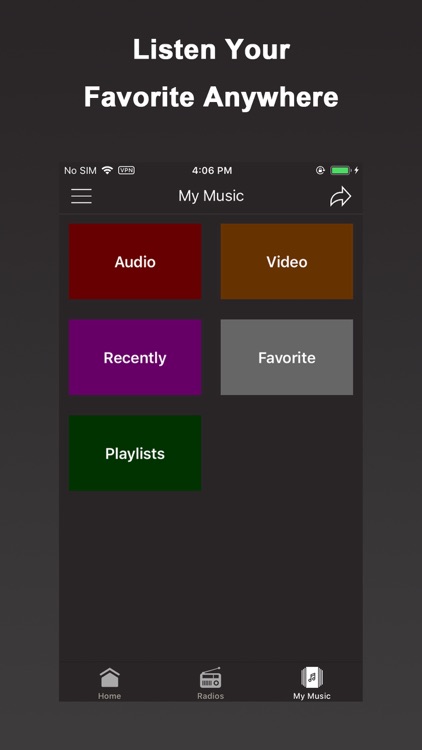422x750 pixels.
Task: Click the rotation lock status icon
Action: (x=320, y=170)
